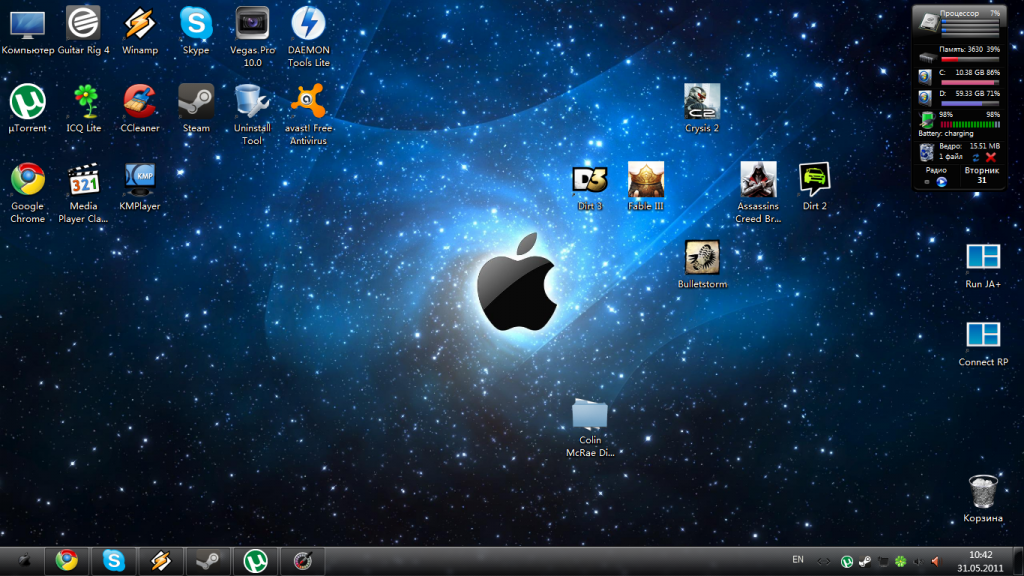Image resolution: width=1024 pixels, height=576 pixels.
Task: Select the CCleaner desktop icon
Action: [140, 108]
